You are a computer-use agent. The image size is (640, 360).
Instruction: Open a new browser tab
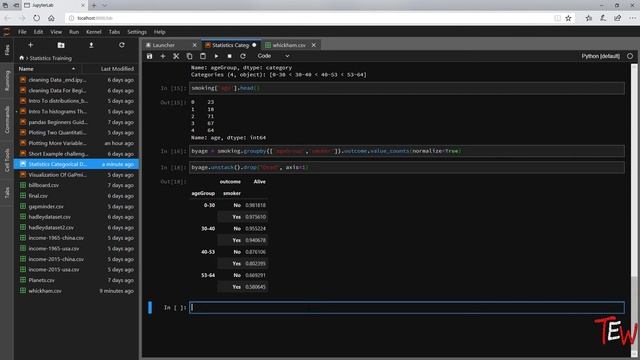click(94, 5)
